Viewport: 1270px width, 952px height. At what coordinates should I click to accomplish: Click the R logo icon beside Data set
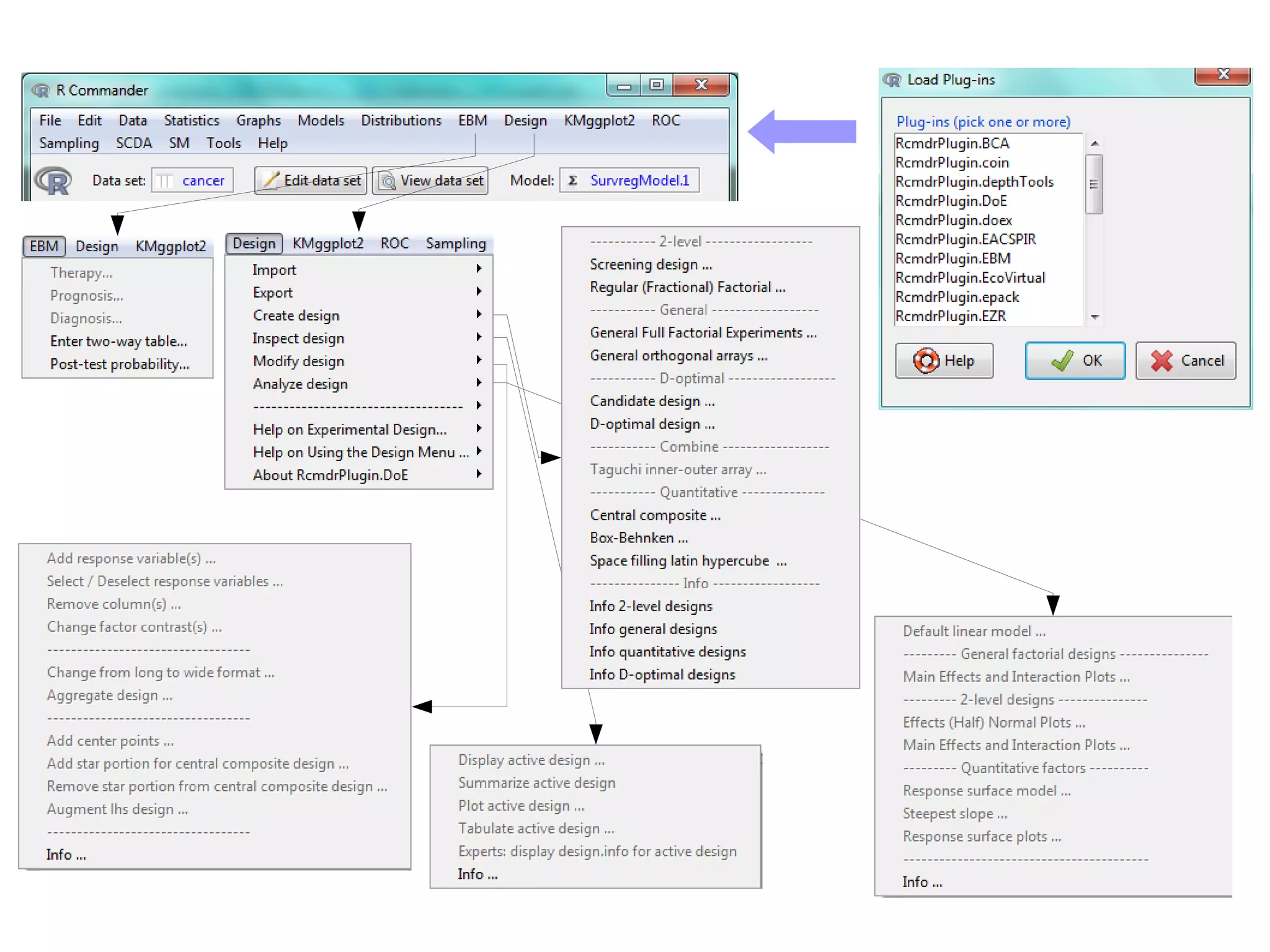(53, 180)
